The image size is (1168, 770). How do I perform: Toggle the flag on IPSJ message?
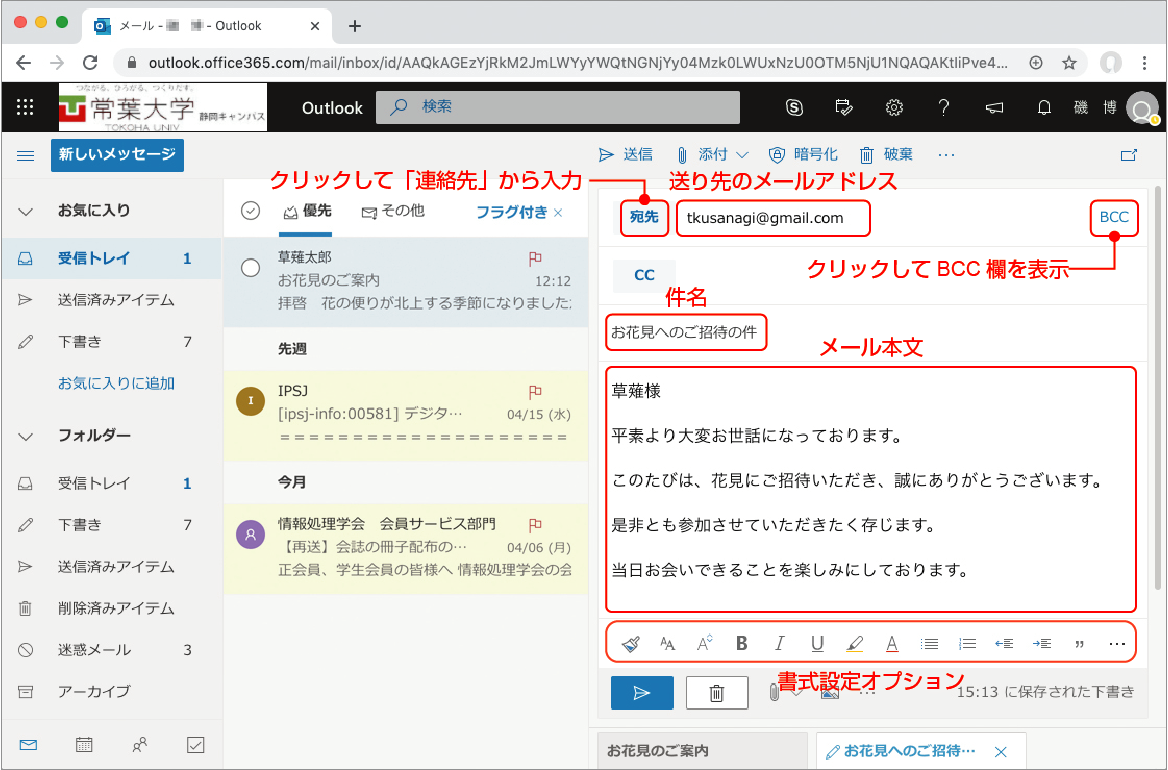click(x=535, y=392)
